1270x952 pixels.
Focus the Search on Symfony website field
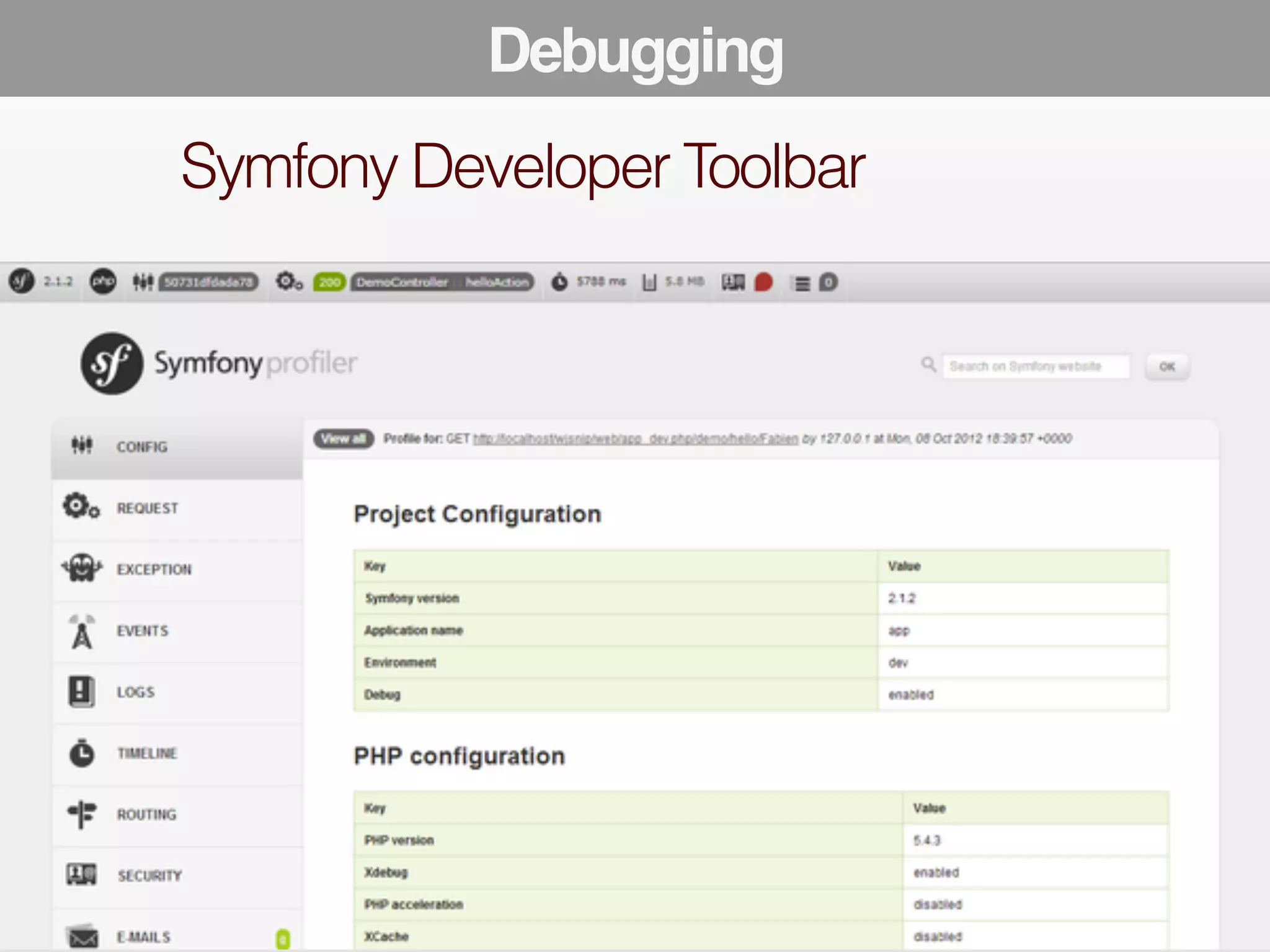coord(1036,366)
